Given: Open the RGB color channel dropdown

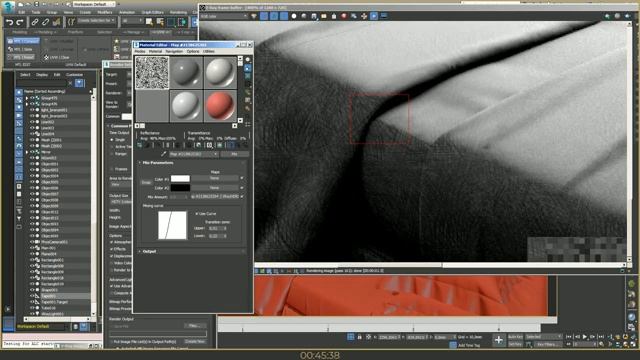Looking at the screenshot, I should [224, 16].
